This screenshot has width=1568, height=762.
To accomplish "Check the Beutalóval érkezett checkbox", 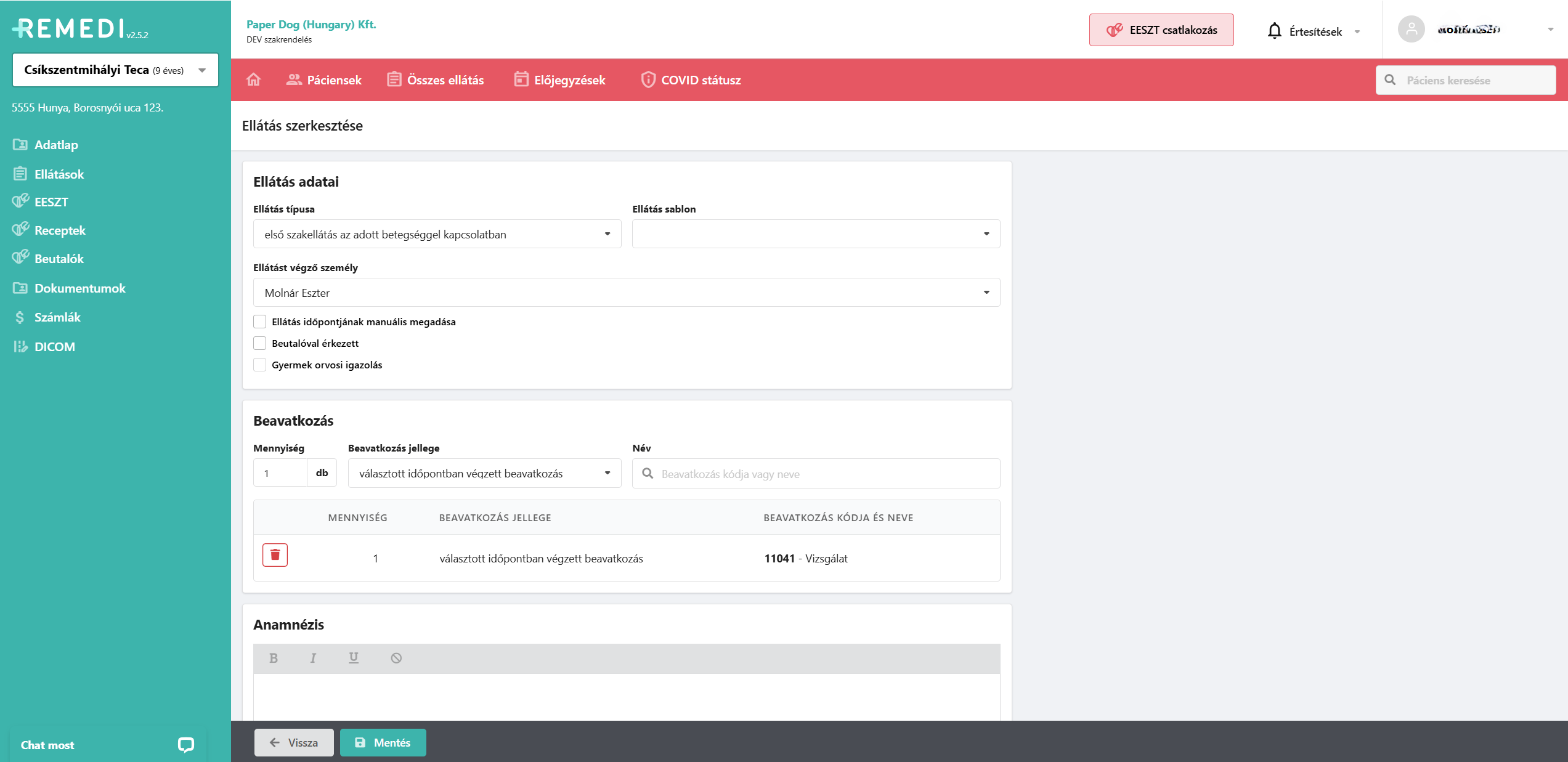I will coord(260,343).
